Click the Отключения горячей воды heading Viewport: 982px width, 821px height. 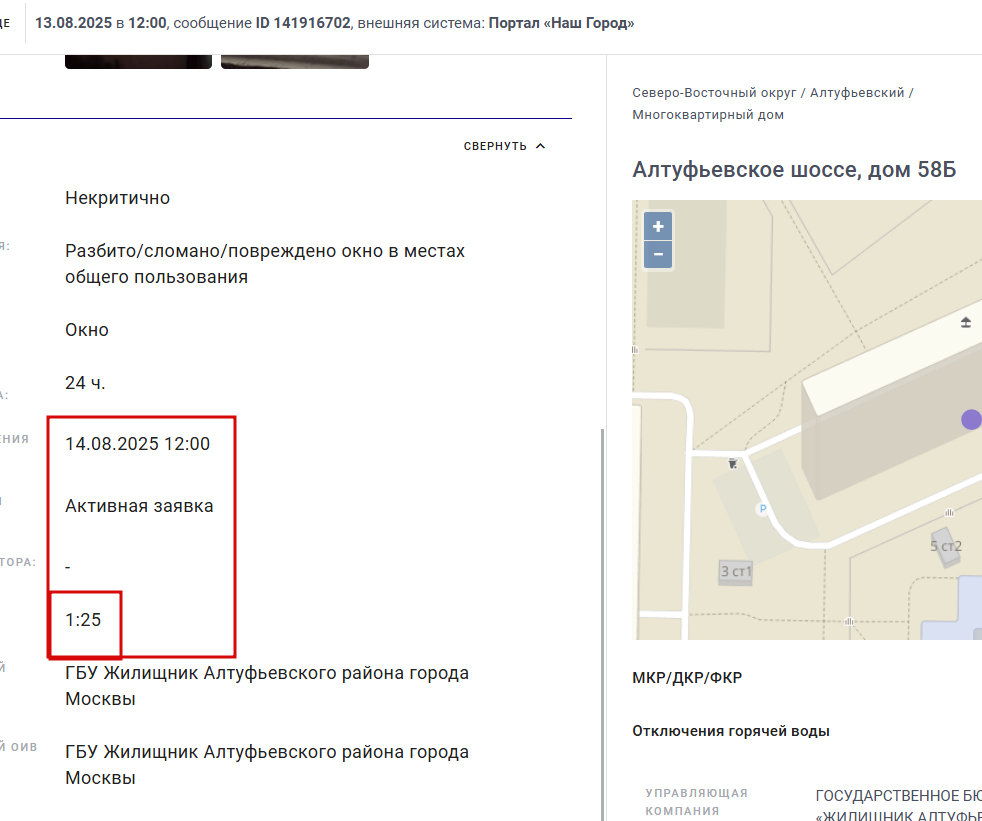click(731, 731)
